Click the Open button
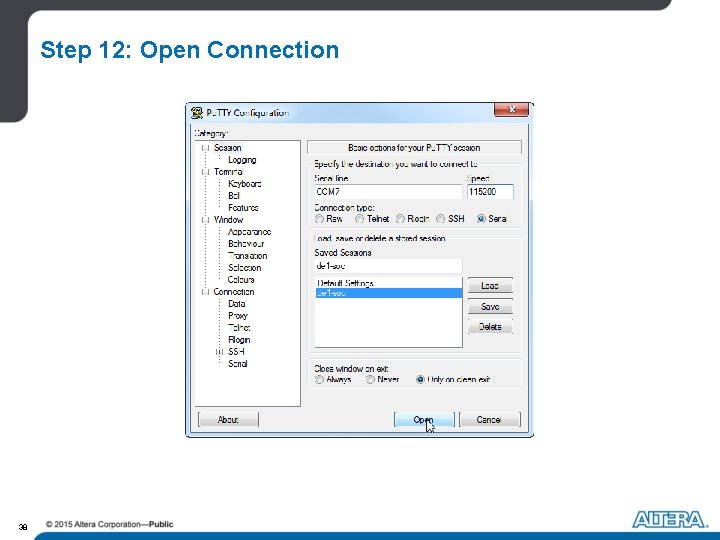Viewport: 720px width, 540px height. [x=424, y=420]
